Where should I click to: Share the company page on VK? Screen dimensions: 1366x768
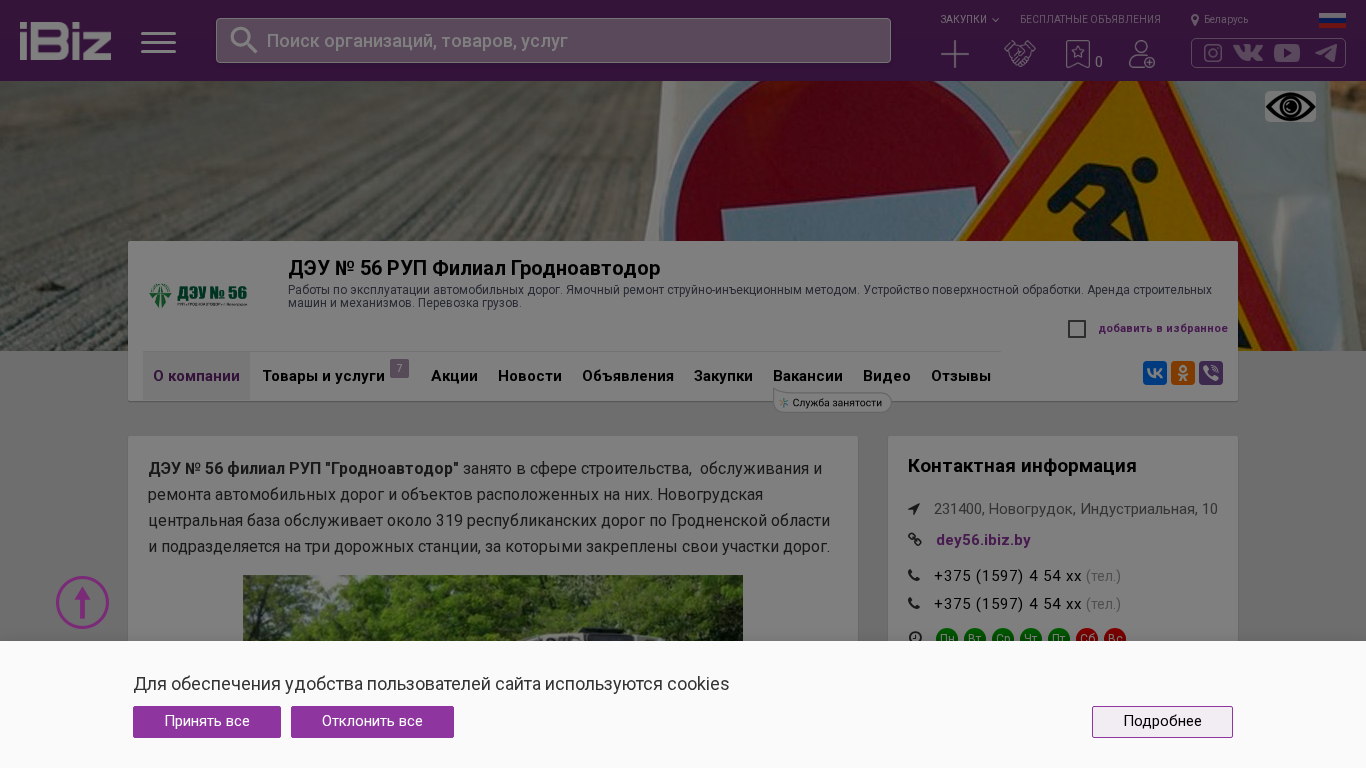pos(1155,373)
